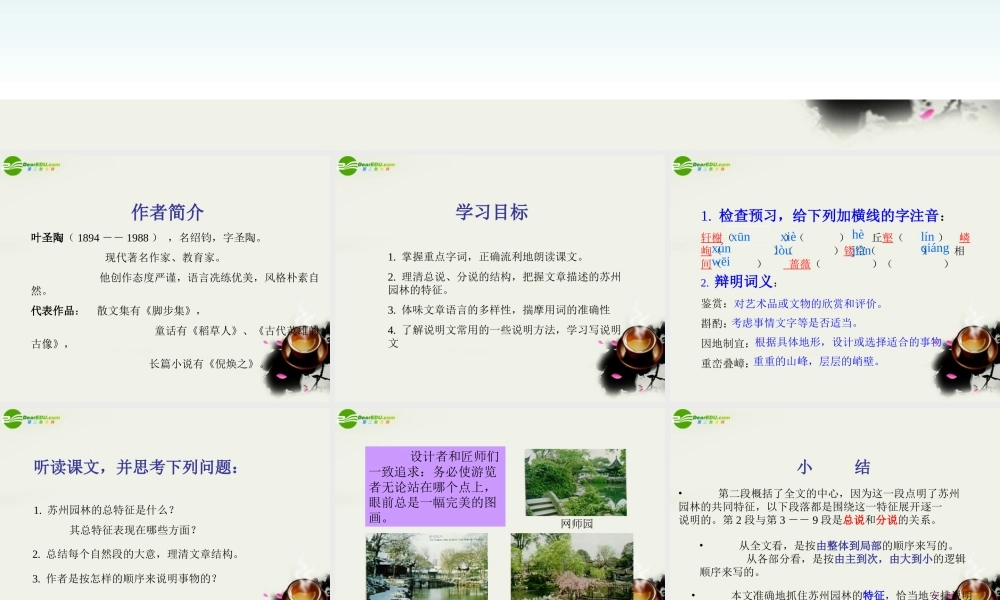Viewport: 1000px width, 600px height.
Task: Click the line 其总特征表现在哪些方面
Action: tap(133, 530)
